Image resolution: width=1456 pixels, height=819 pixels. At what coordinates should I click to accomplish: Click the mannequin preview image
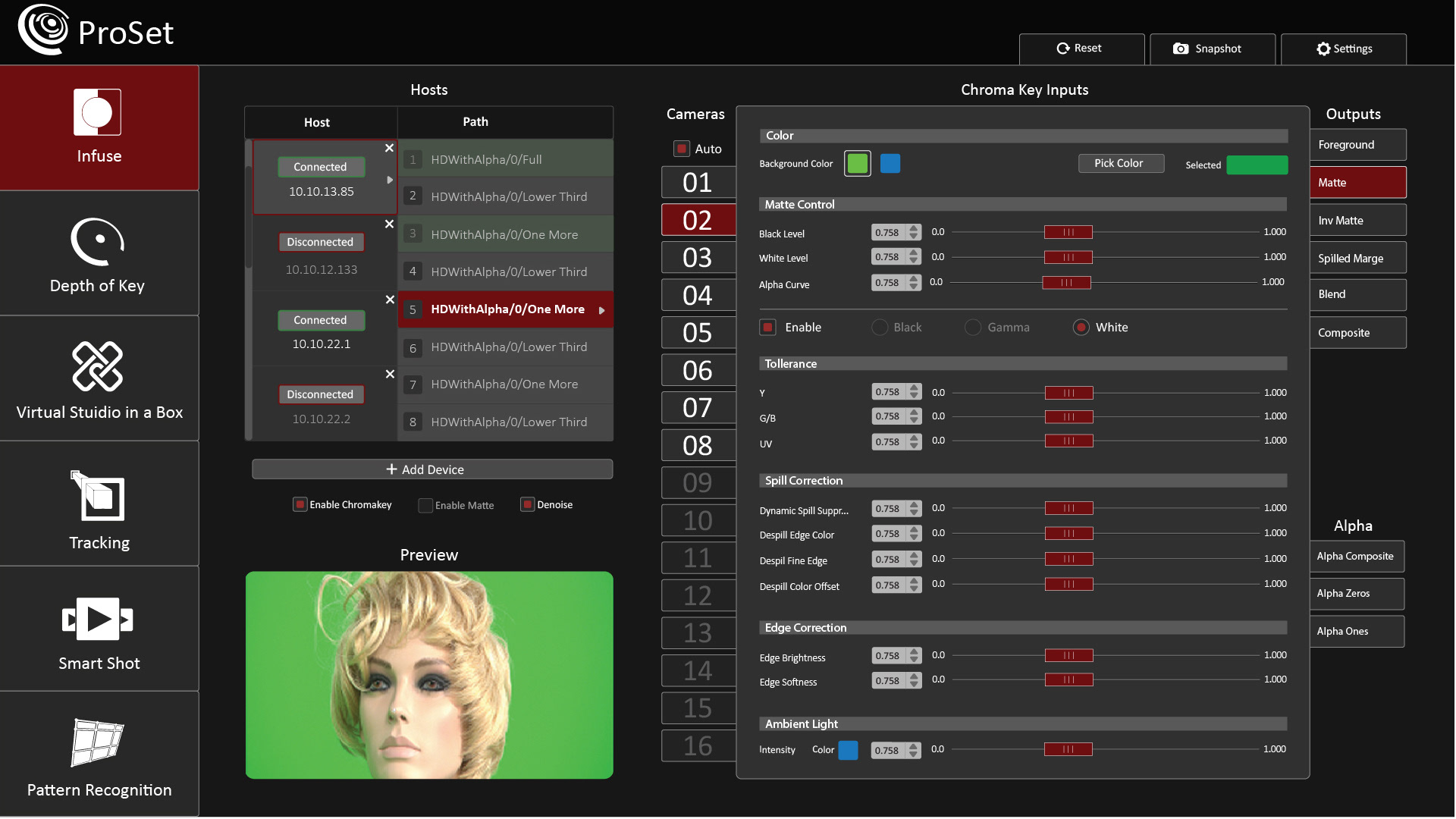click(x=429, y=675)
